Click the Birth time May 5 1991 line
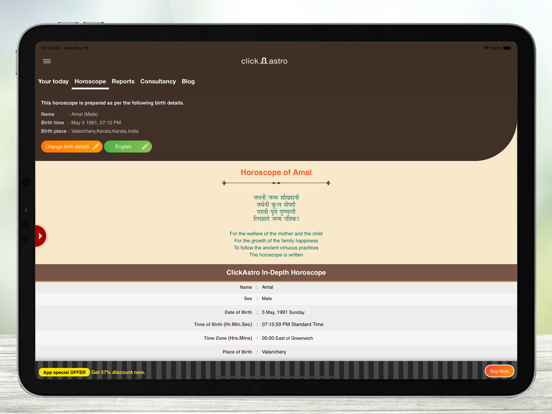The width and height of the screenshot is (552, 414). [81, 123]
